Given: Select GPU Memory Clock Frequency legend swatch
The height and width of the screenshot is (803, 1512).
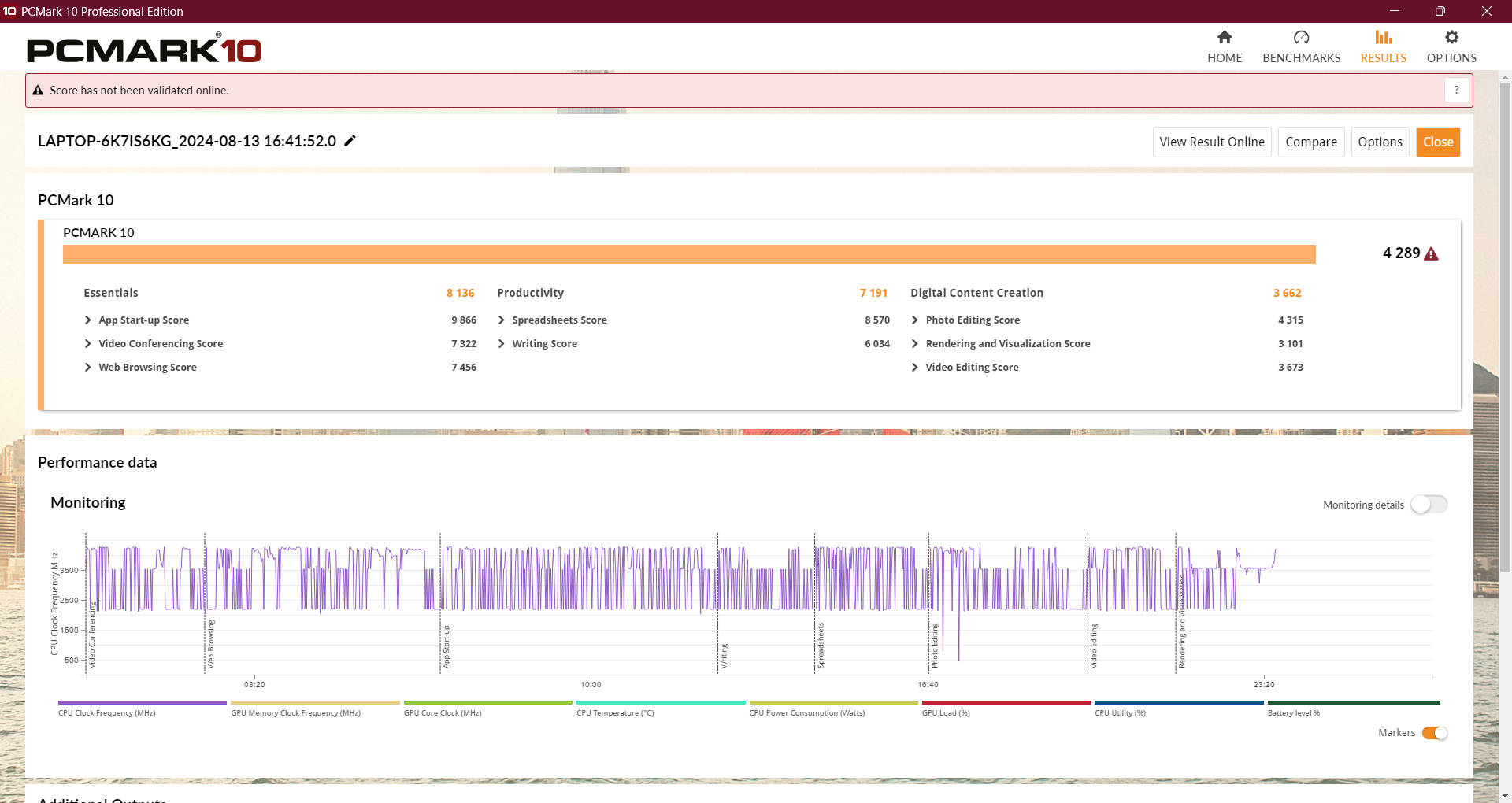Looking at the screenshot, I should coord(315,703).
